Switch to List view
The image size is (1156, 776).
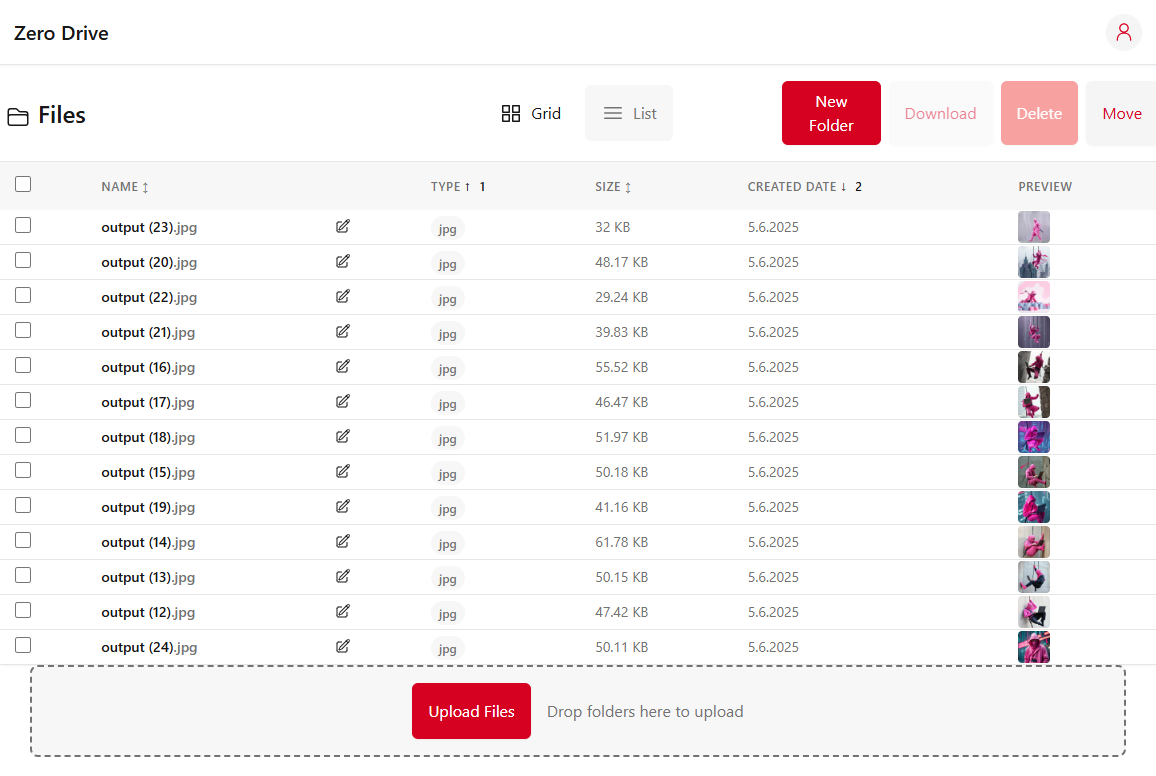[629, 114]
